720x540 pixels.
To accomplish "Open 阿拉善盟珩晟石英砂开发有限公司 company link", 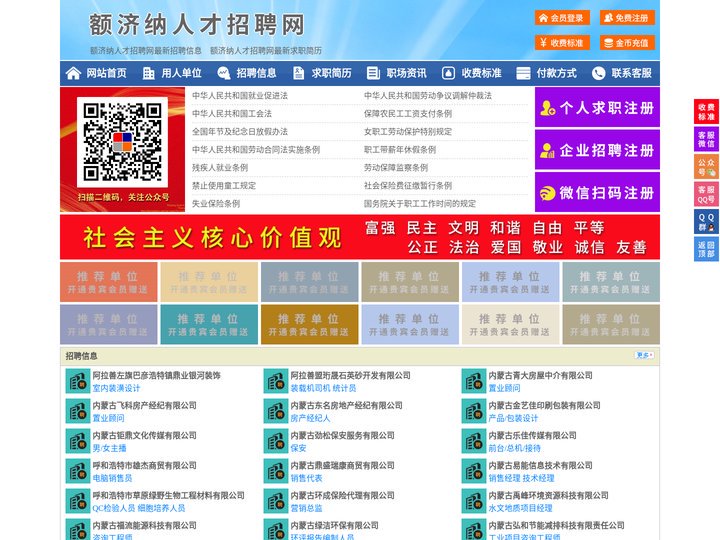I will tap(350, 375).
